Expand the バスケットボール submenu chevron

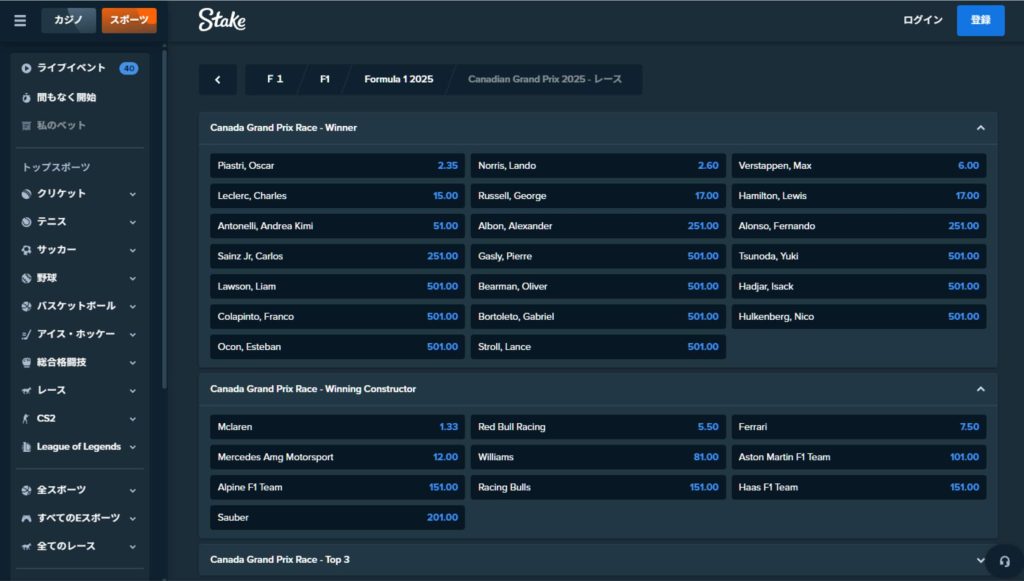click(133, 306)
